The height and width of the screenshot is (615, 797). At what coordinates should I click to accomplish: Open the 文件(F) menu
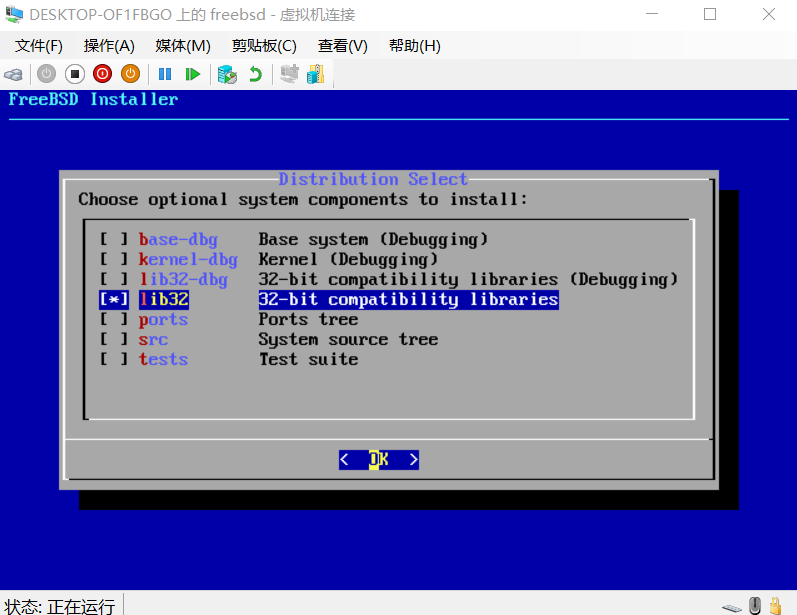coord(39,46)
